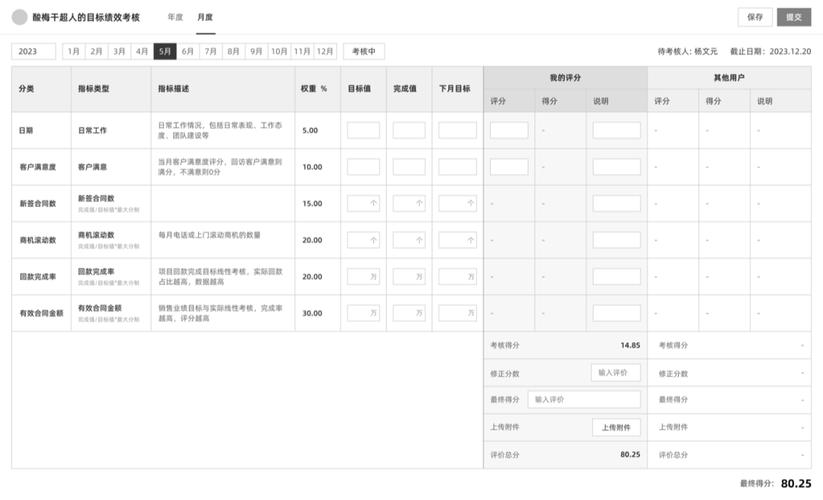Click 目标值 field in 客户满意 row
This screenshot has height=500, width=823.
(x=363, y=167)
